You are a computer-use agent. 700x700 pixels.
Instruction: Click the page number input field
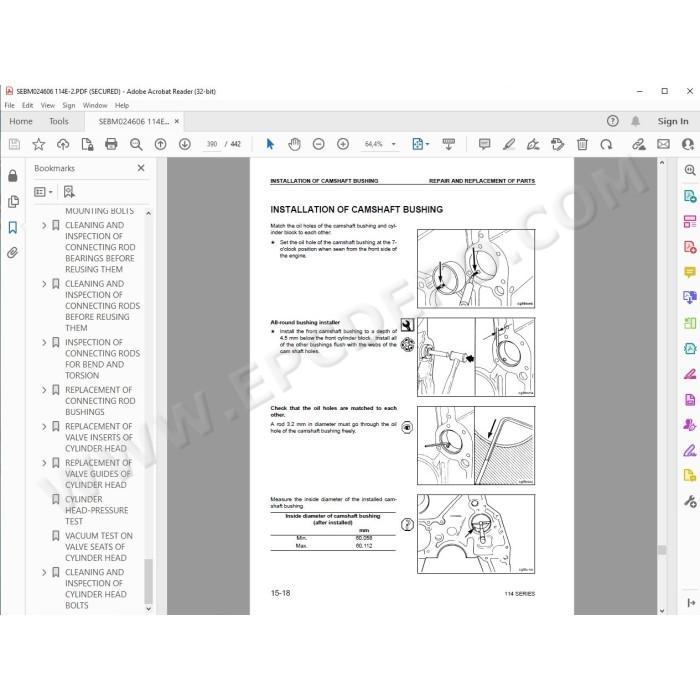(x=212, y=144)
